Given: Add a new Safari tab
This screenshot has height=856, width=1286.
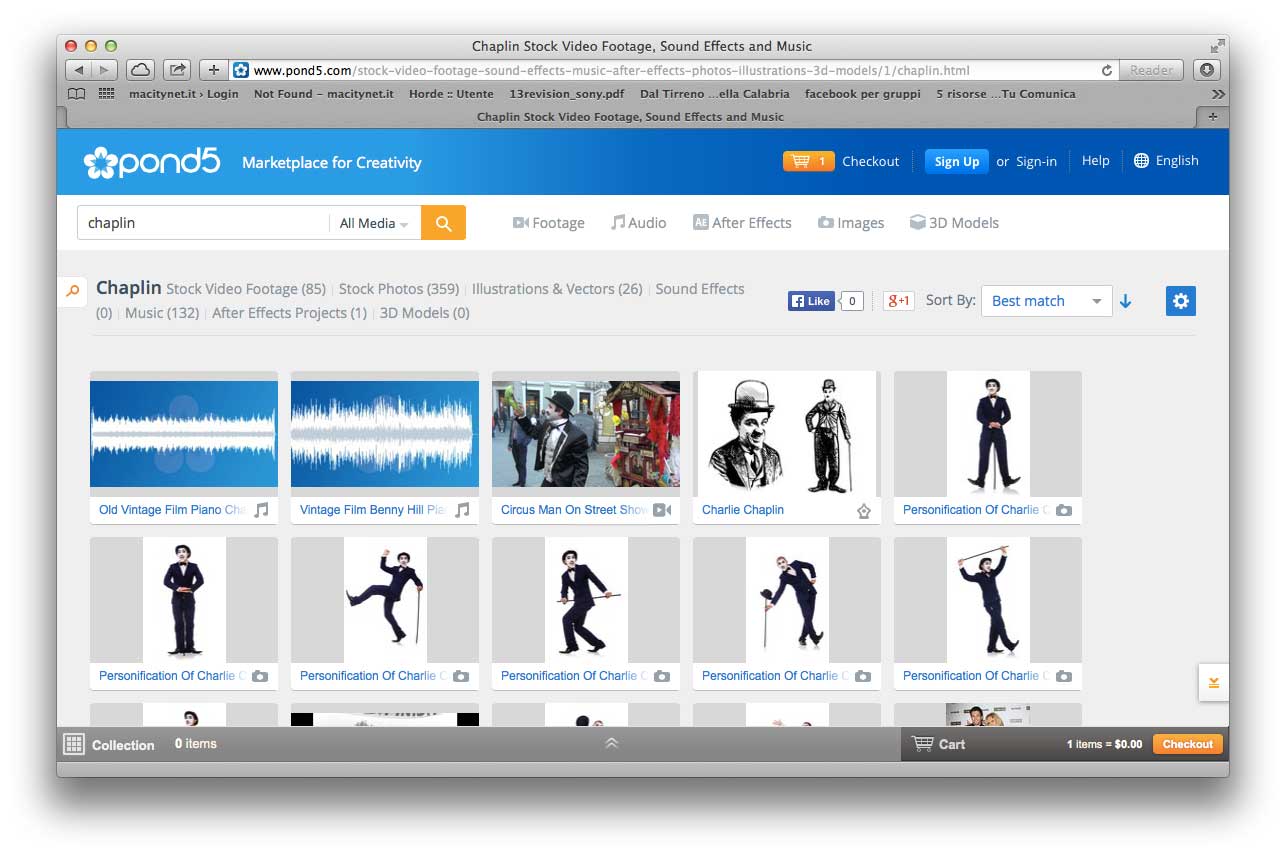Looking at the screenshot, I should (x=1213, y=117).
